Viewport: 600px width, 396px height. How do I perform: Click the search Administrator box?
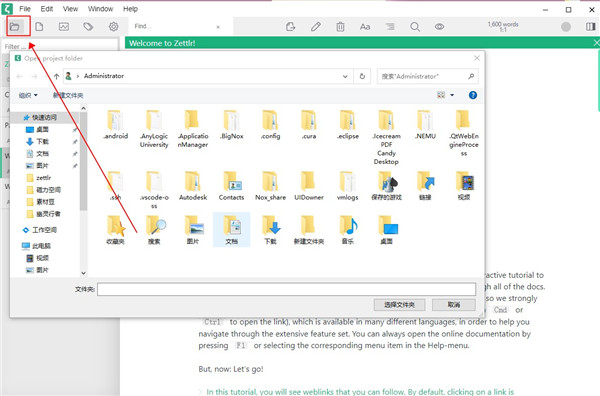pos(427,76)
